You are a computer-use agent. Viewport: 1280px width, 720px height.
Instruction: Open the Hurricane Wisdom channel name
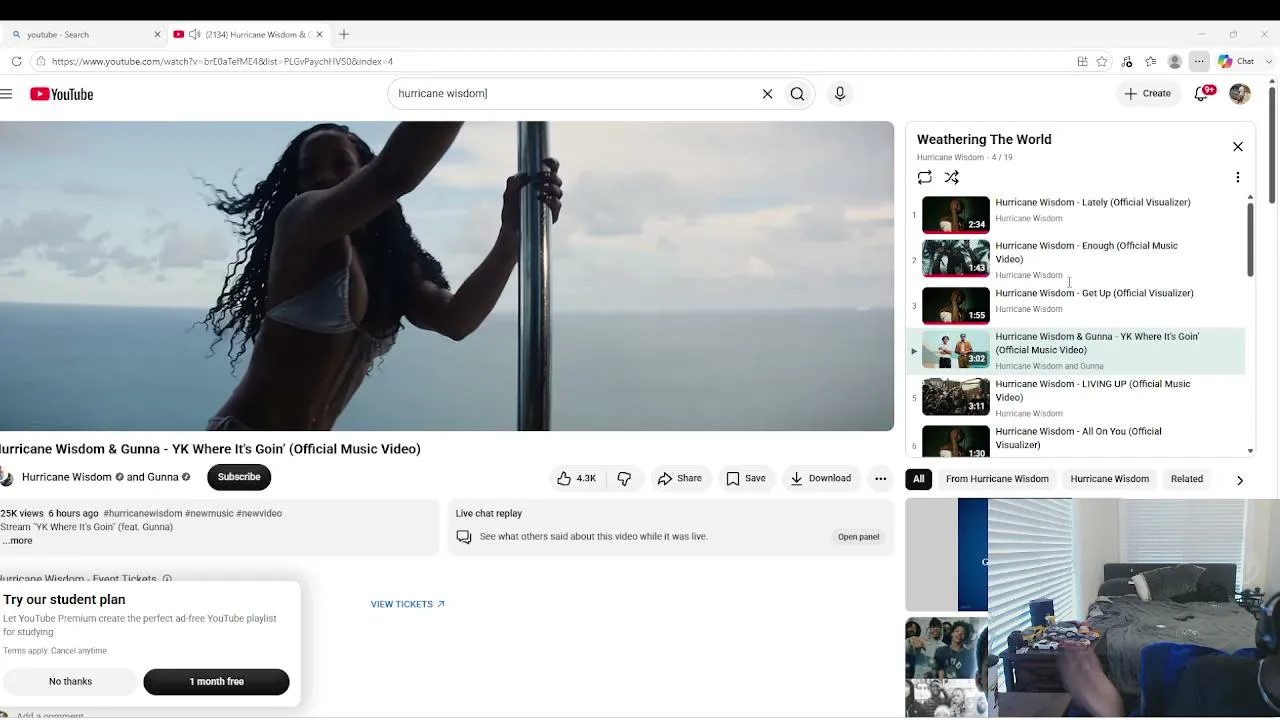tap(67, 477)
